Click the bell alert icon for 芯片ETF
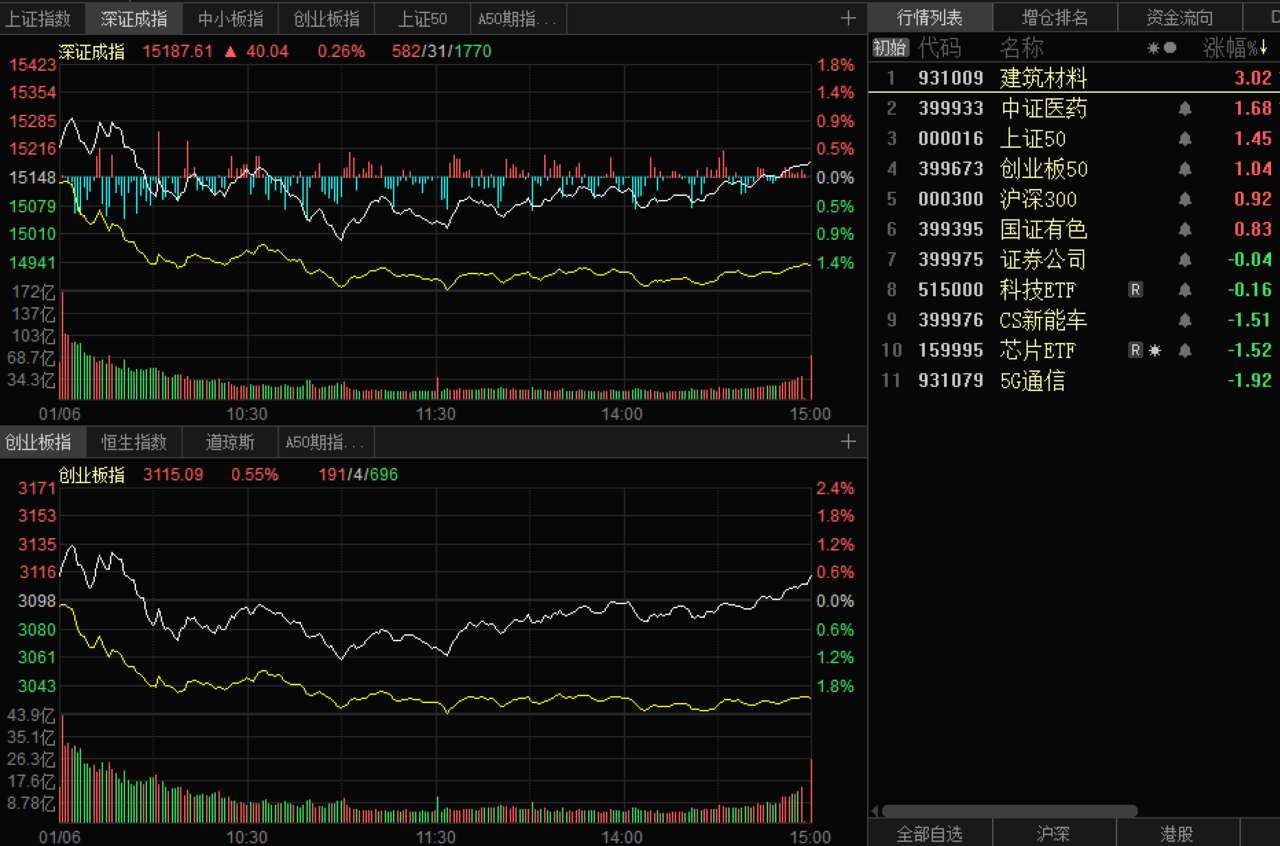 click(x=1185, y=350)
